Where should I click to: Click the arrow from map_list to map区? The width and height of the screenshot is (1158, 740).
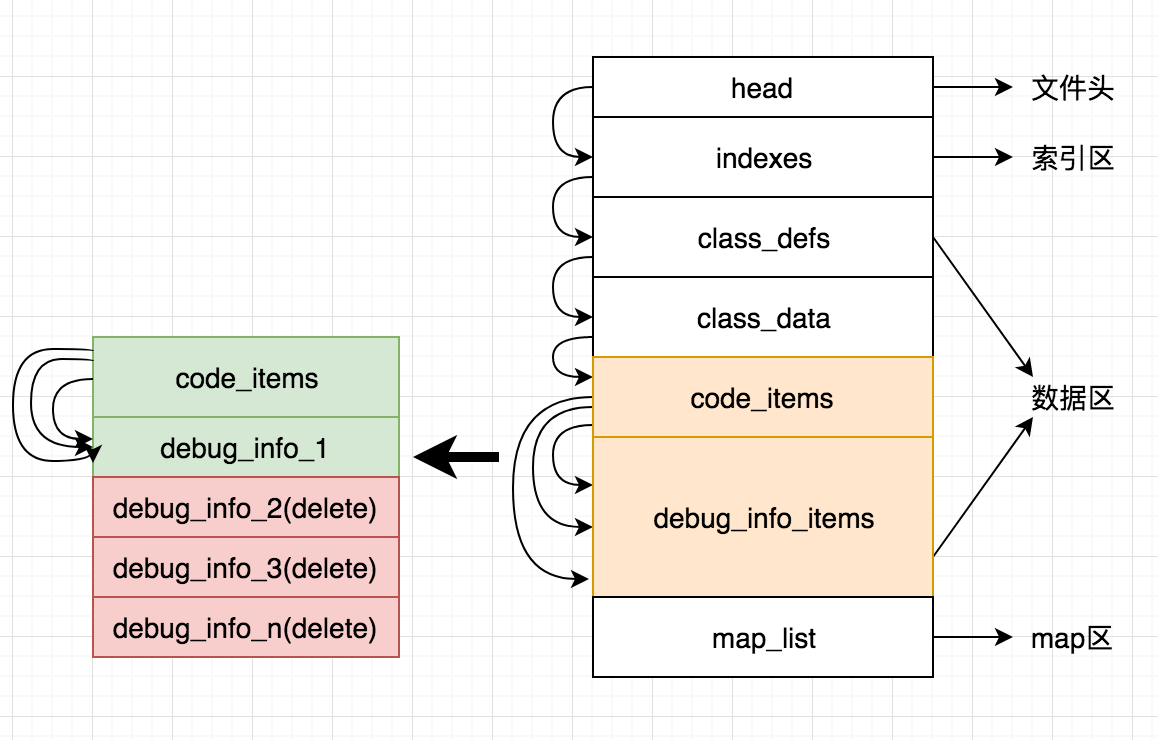(972, 638)
